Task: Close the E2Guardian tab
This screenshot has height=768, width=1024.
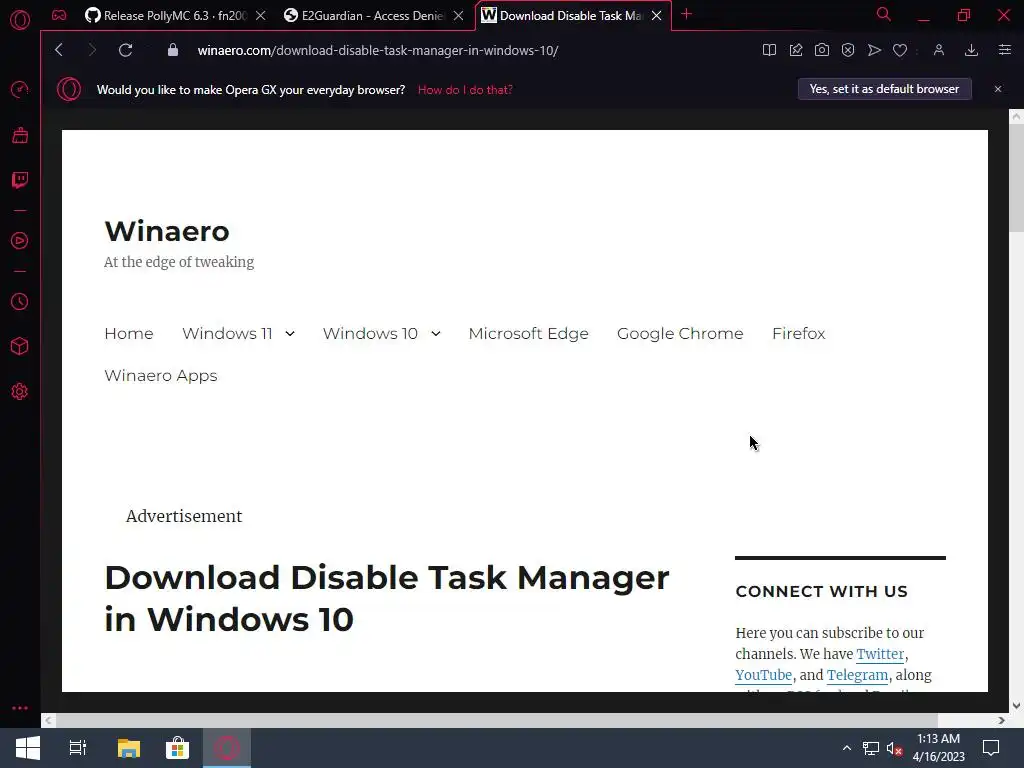Action: (x=458, y=16)
